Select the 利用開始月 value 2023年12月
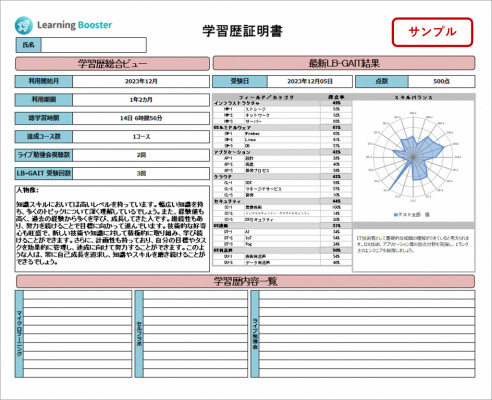This screenshot has width=492, height=400. [x=141, y=81]
